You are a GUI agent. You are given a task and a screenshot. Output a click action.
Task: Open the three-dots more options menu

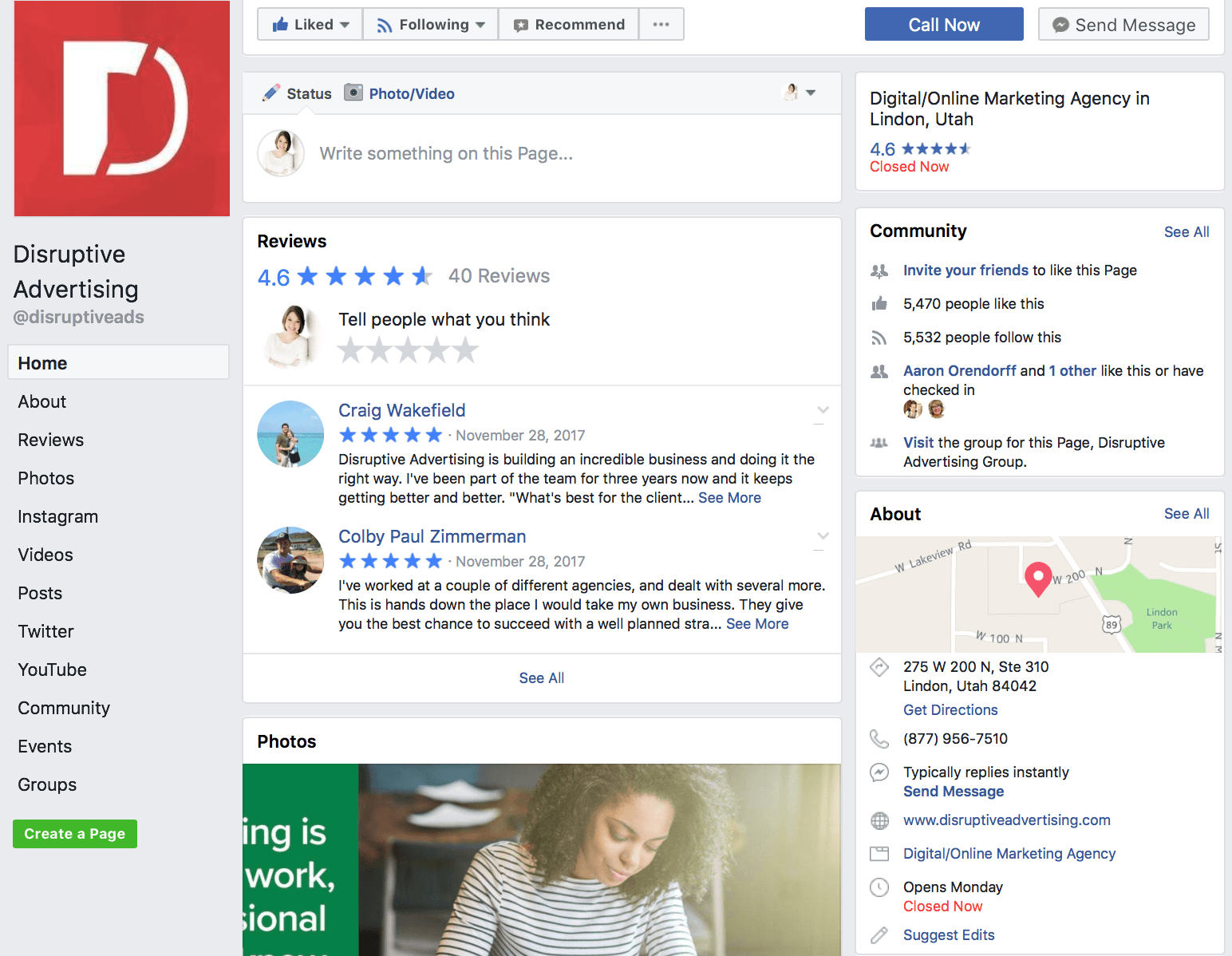(661, 24)
